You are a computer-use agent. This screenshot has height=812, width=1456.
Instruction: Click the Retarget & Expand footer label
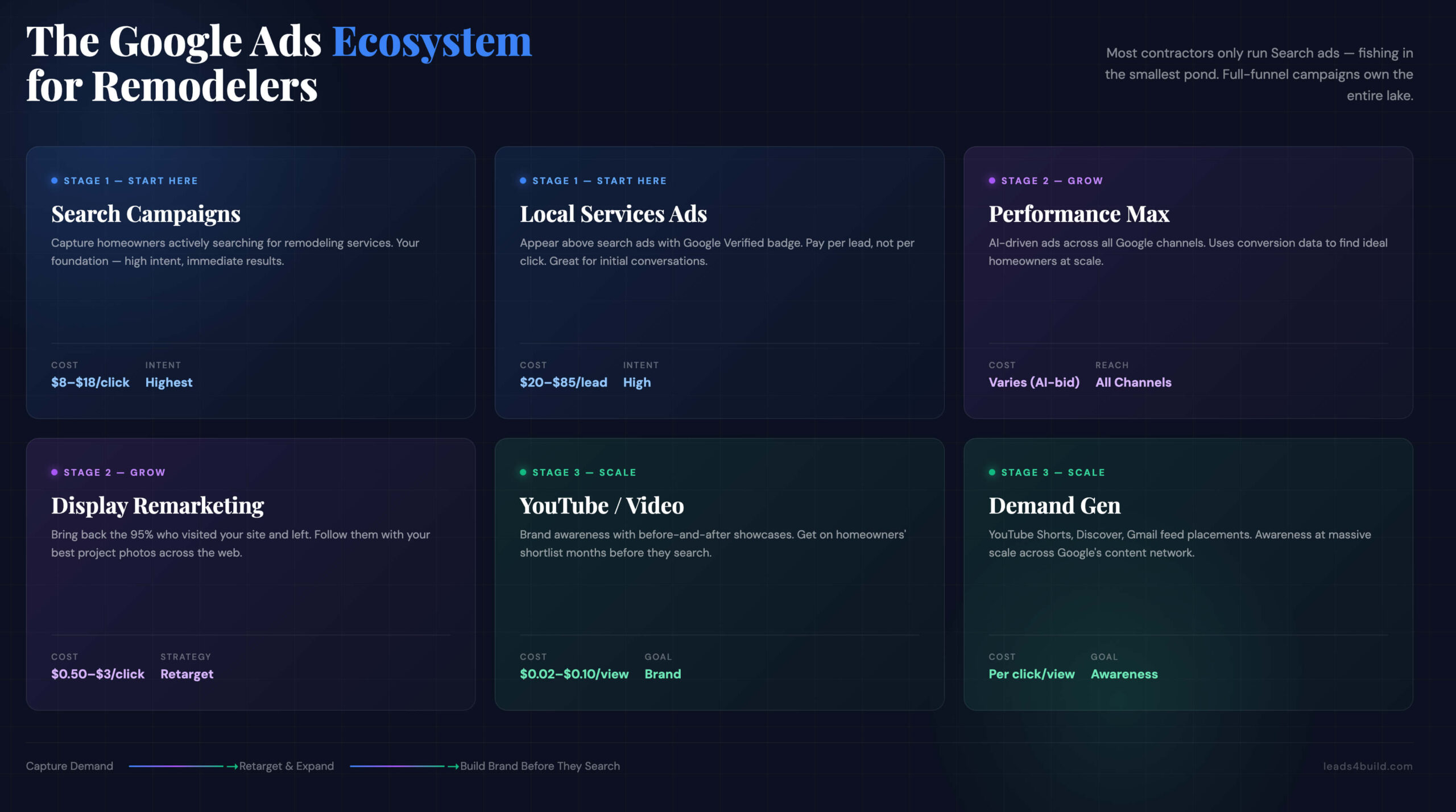click(x=287, y=767)
